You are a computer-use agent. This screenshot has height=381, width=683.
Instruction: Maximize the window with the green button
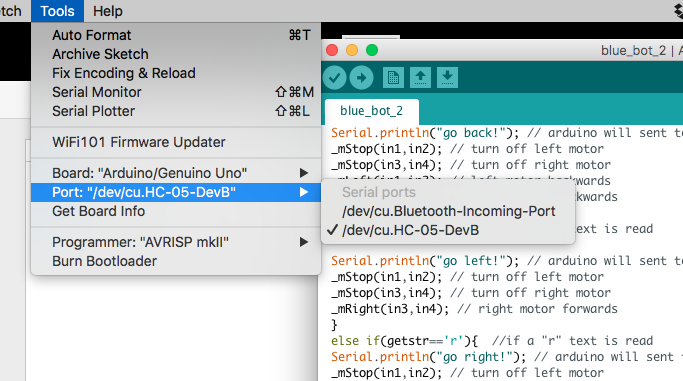click(372, 51)
